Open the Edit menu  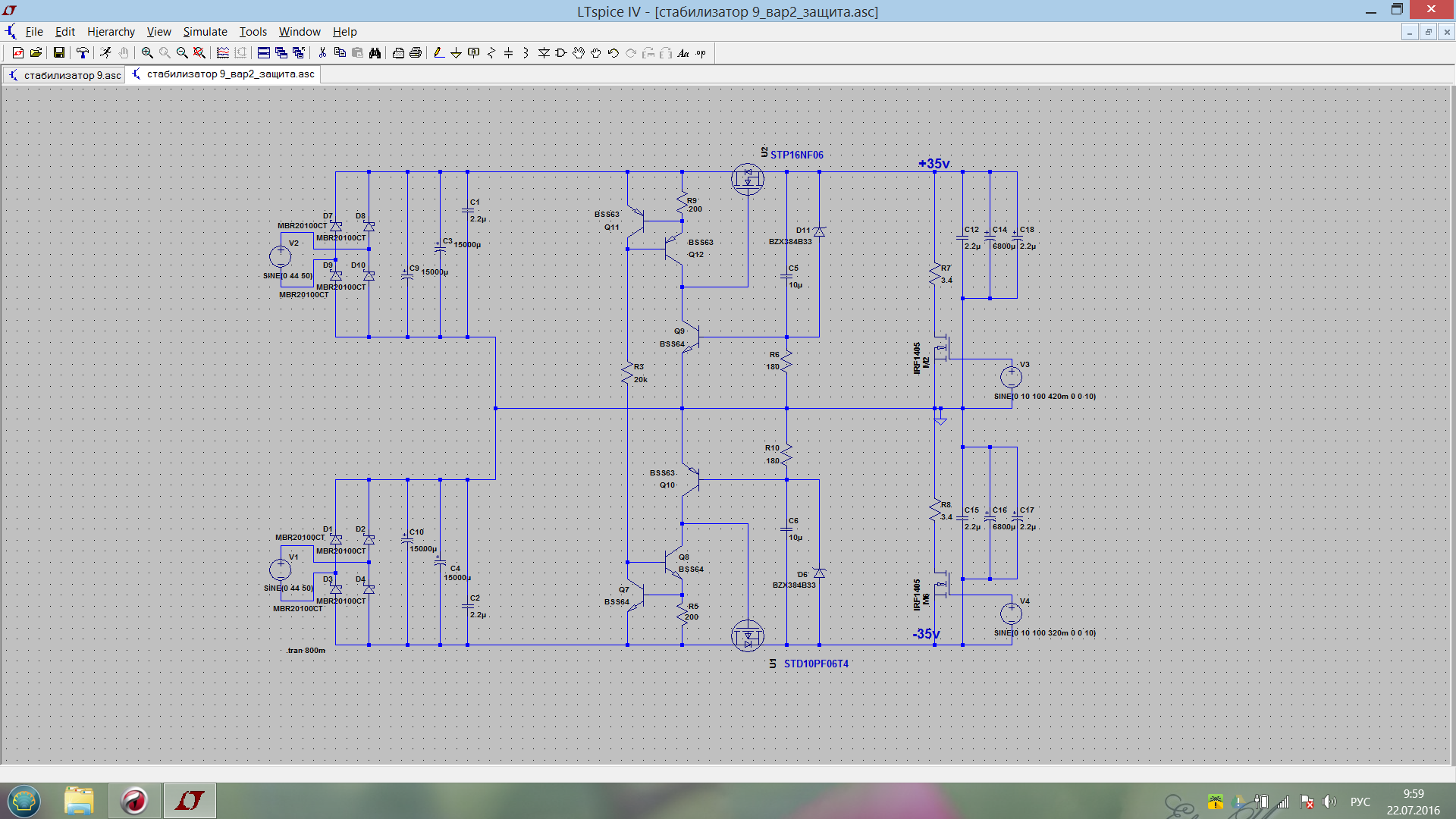(x=65, y=32)
